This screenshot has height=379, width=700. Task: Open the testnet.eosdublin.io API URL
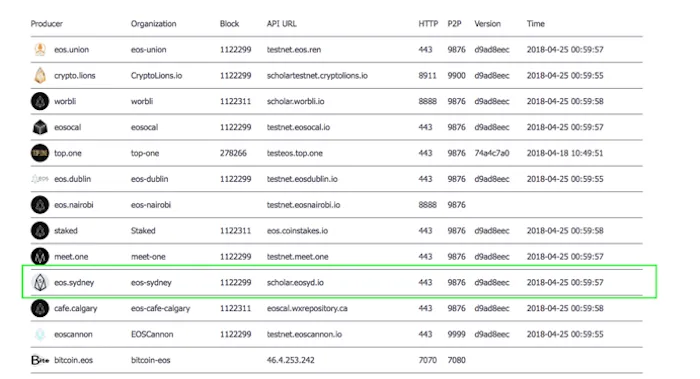(x=302, y=179)
